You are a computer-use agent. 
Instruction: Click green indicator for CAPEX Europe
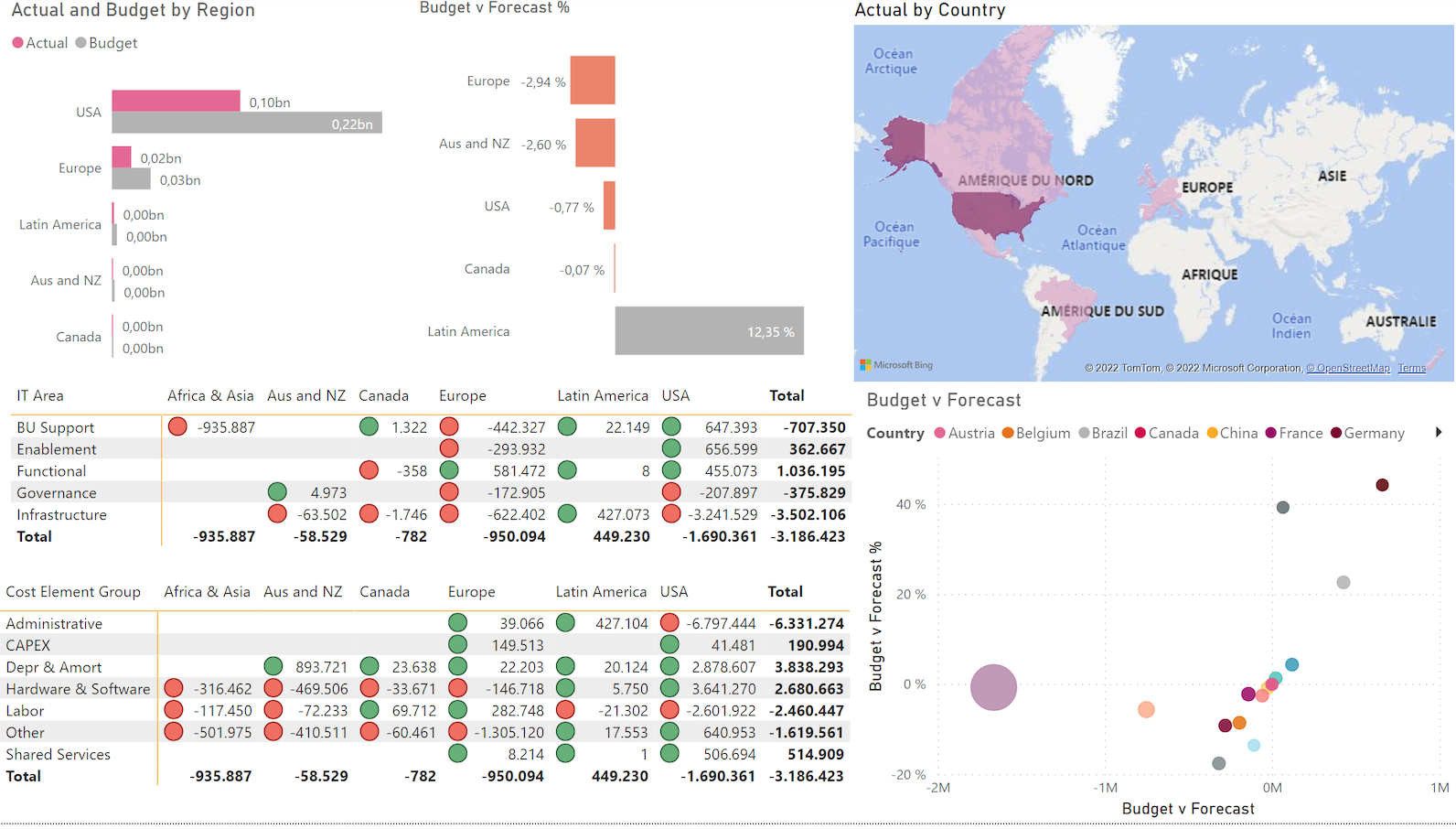[x=458, y=645]
